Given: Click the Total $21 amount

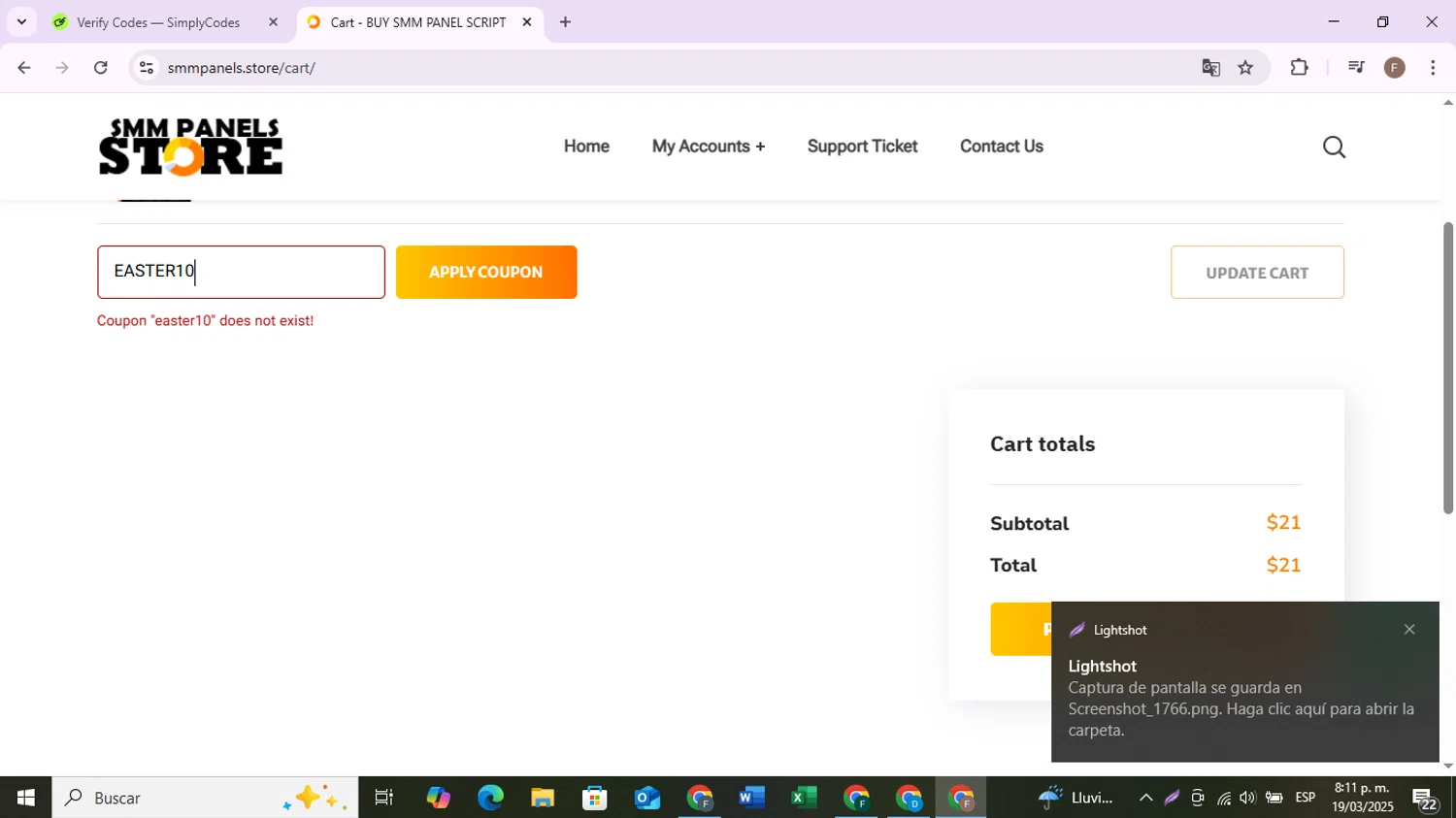Looking at the screenshot, I should (x=1283, y=565).
